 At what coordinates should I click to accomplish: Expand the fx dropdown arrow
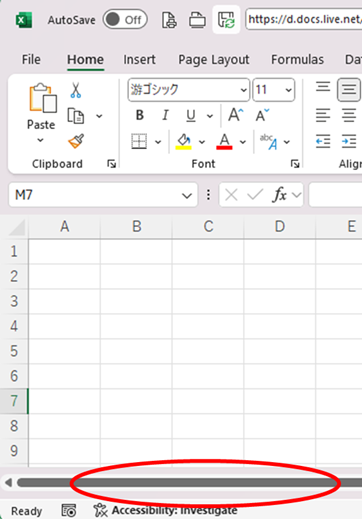(x=296, y=195)
